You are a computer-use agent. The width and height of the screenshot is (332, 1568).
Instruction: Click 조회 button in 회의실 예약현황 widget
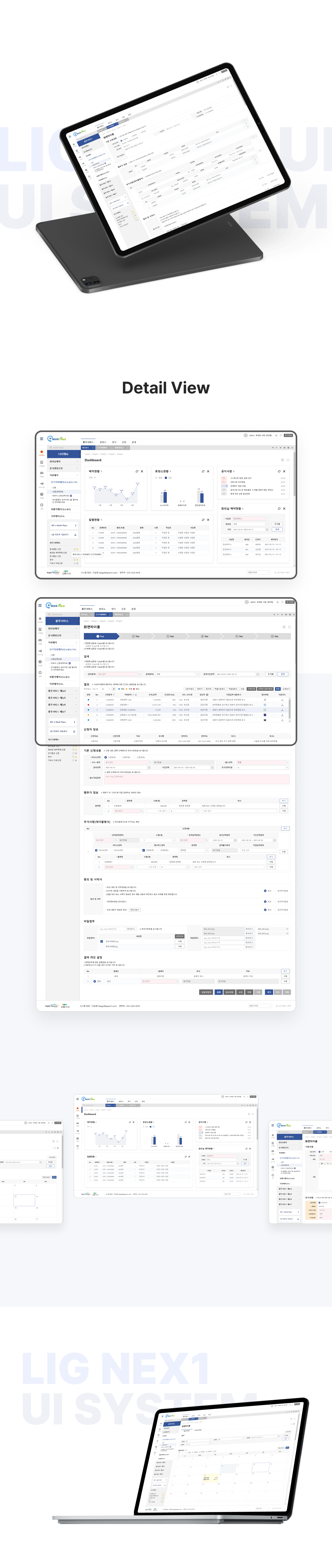(277, 529)
